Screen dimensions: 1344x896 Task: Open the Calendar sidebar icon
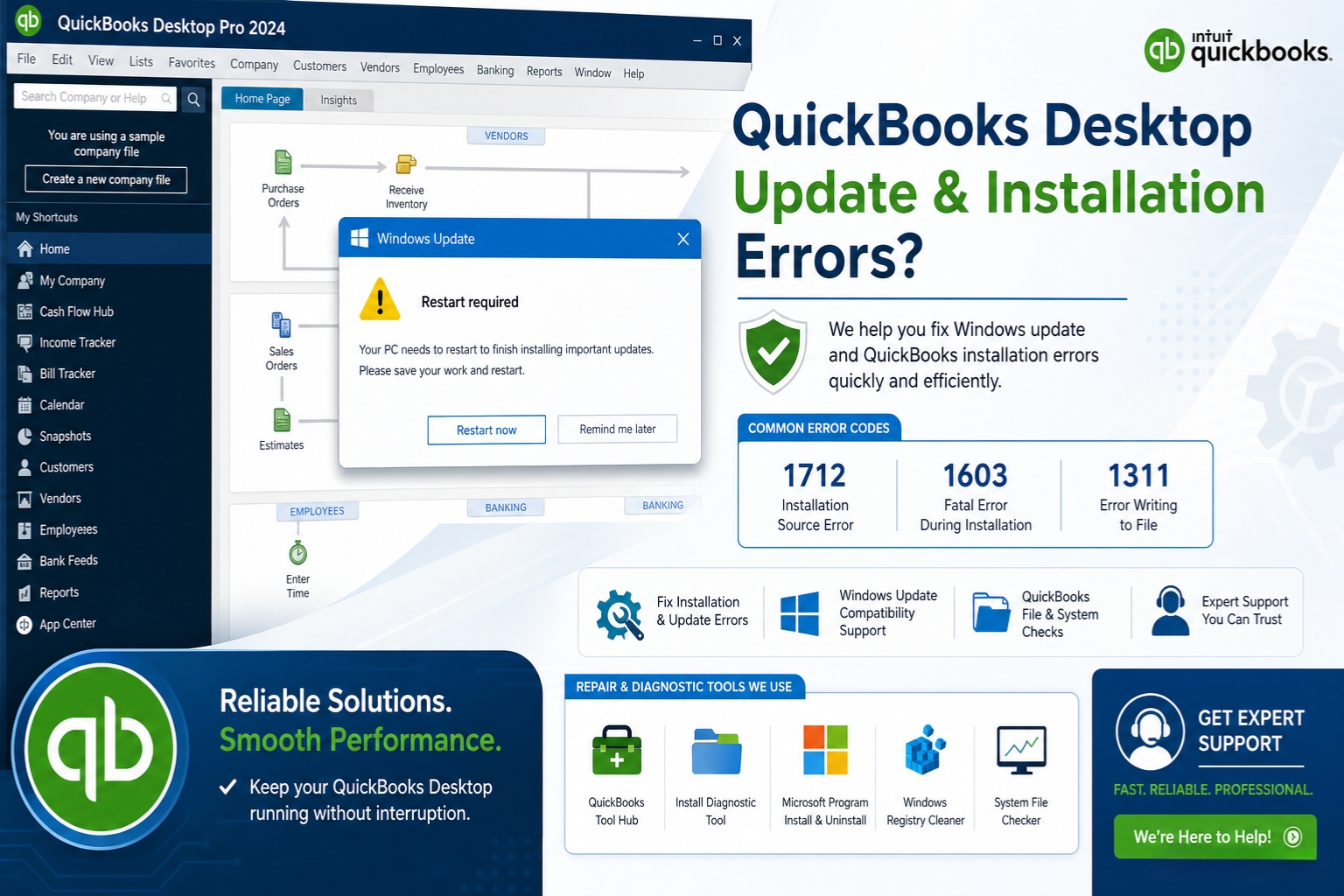click(x=25, y=405)
